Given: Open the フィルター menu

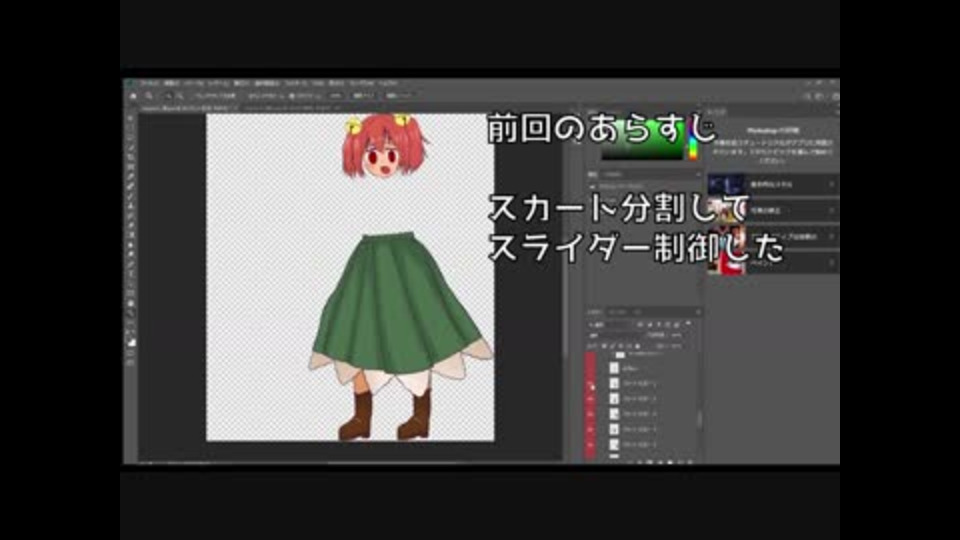Looking at the screenshot, I should [296, 83].
